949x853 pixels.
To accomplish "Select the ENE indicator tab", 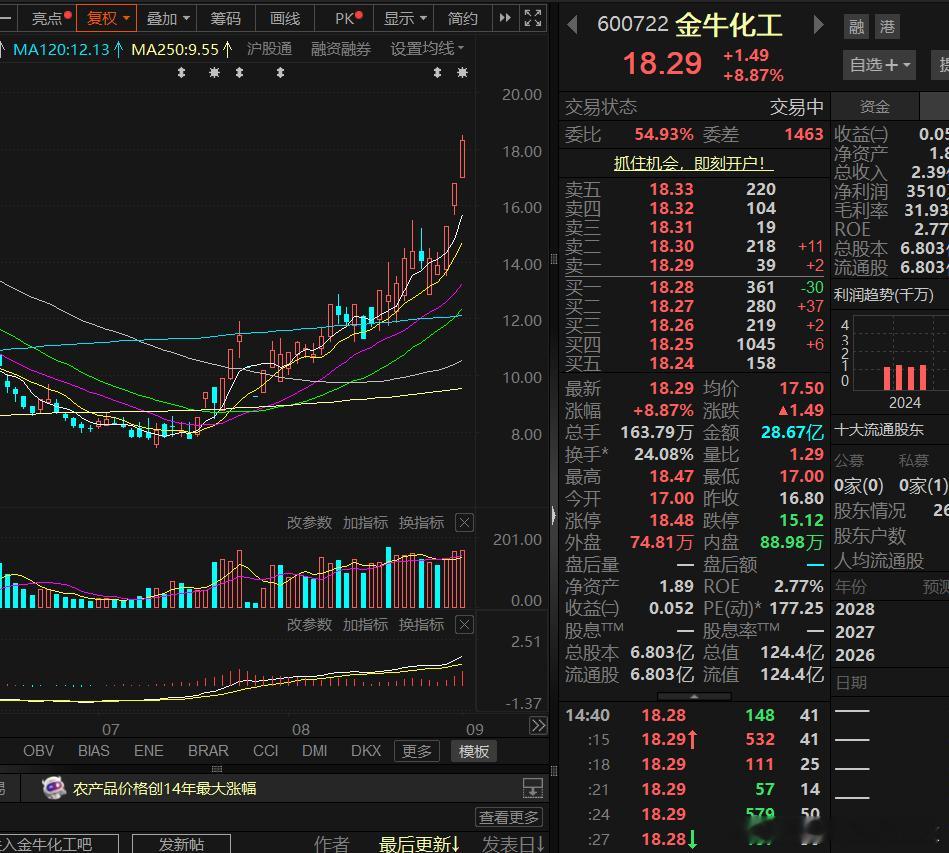I will coord(149,751).
